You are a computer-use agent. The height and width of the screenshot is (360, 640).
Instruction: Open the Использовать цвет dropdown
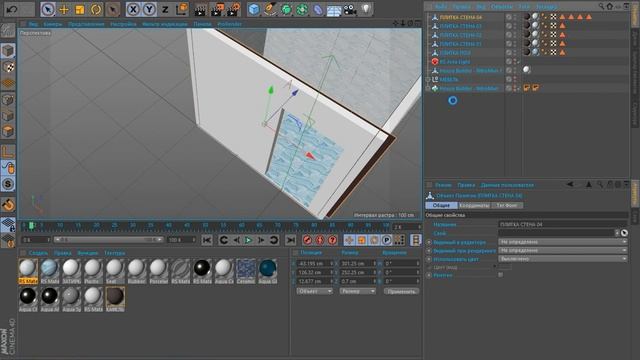[x=562, y=259]
